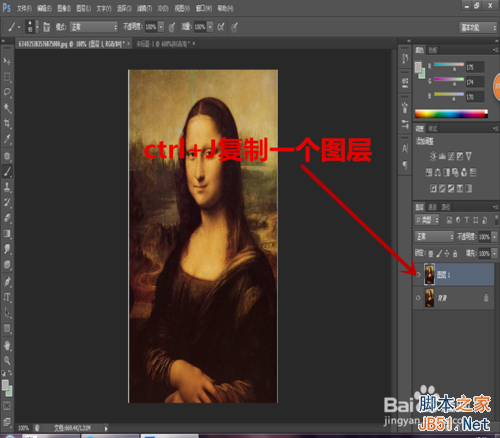Screen dimensions: 500x438
Task: Select the Magic Wand tool
Action: click(x=7, y=108)
